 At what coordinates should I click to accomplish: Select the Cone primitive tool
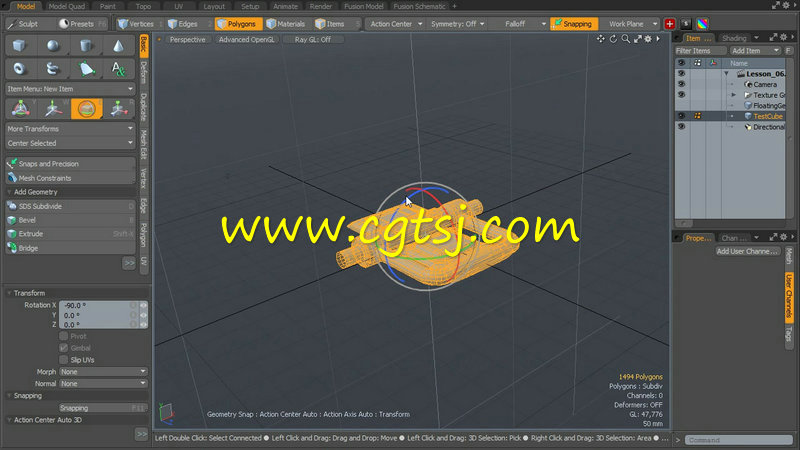pos(118,46)
